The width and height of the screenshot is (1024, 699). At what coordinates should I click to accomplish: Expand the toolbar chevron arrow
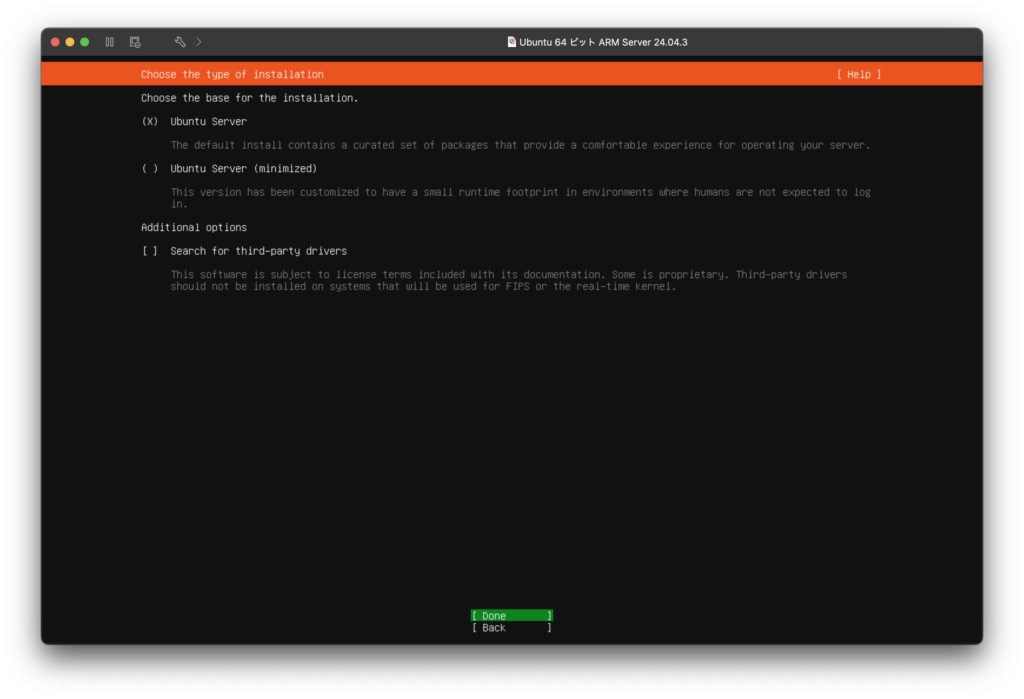(199, 42)
